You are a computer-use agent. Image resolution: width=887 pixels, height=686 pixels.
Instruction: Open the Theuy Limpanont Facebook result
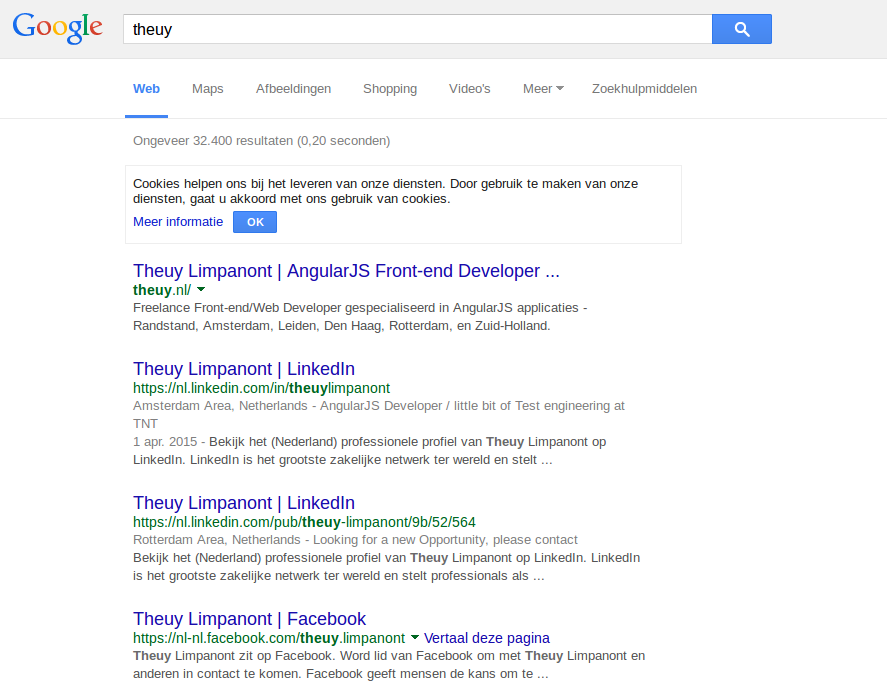[249, 619]
